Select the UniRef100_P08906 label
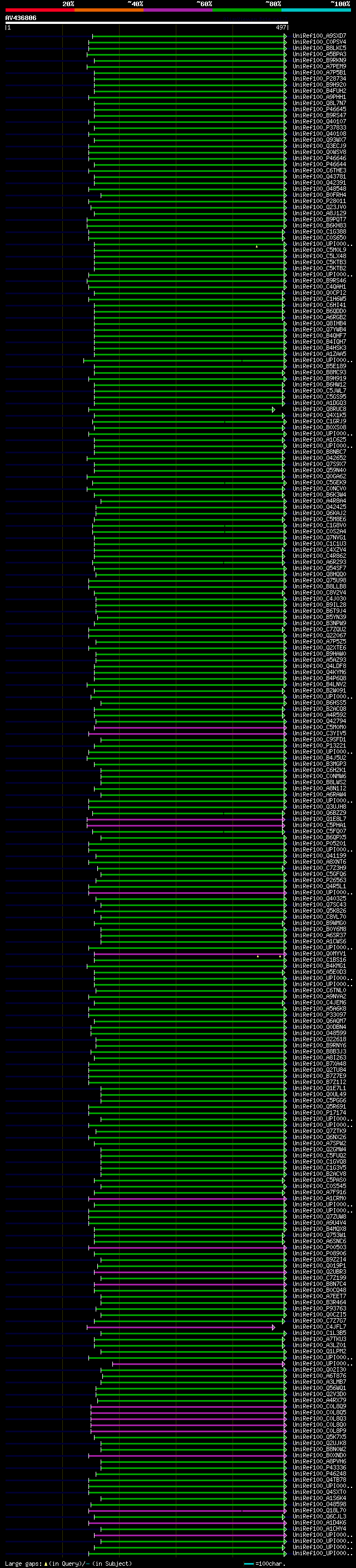The width and height of the screenshot is (356, 1568). 319,1254
